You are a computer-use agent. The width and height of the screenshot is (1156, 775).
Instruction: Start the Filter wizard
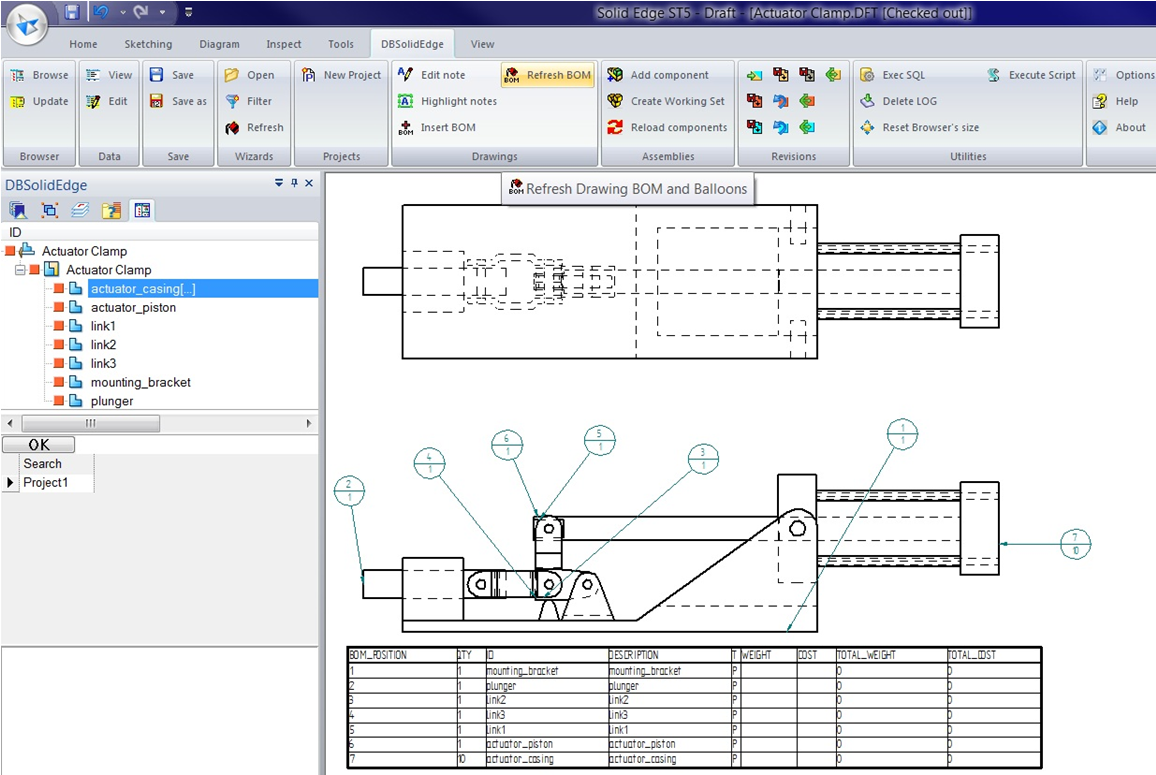point(248,101)
